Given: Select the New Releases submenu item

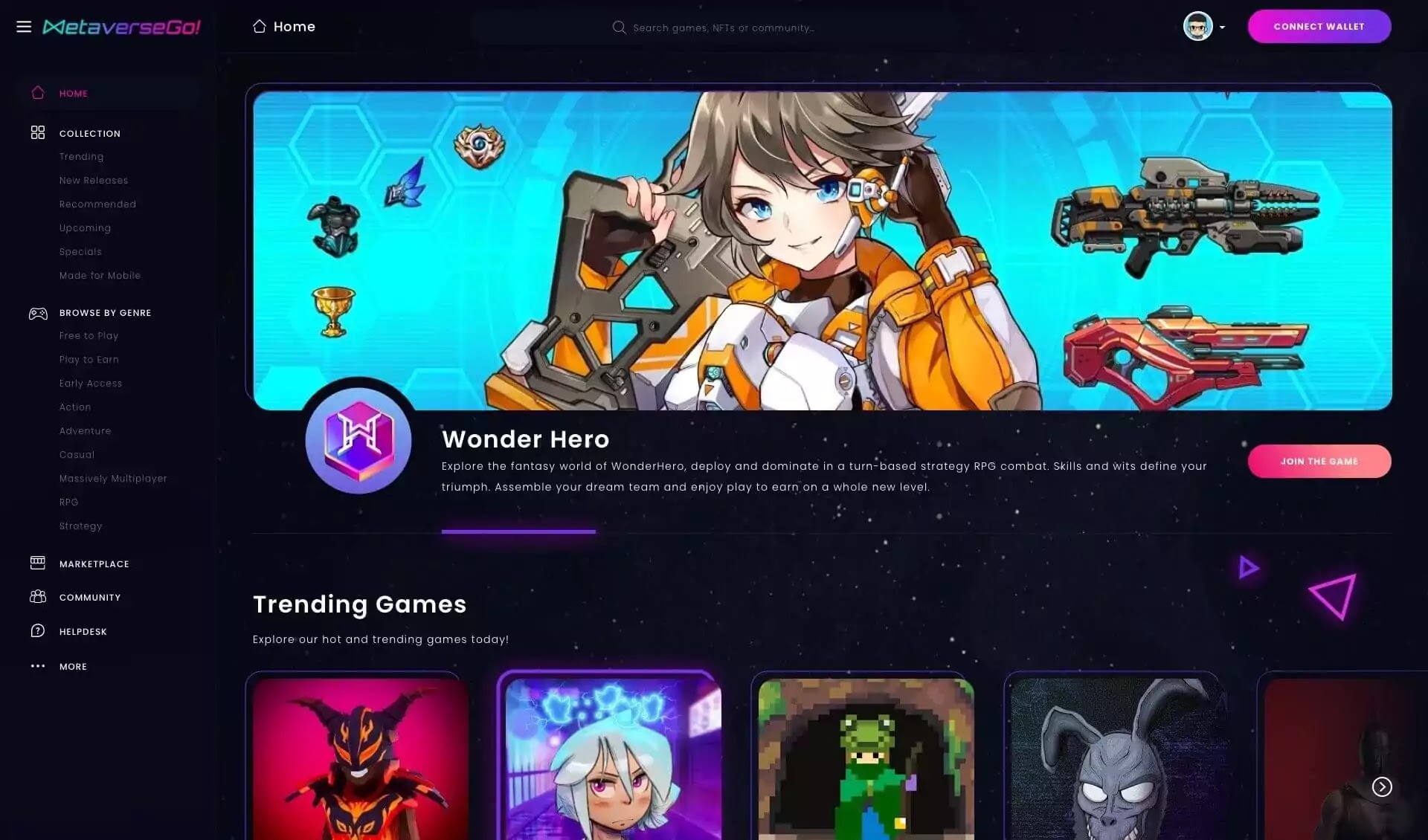Looking at the screenshot, I should (x=94, y=180).
